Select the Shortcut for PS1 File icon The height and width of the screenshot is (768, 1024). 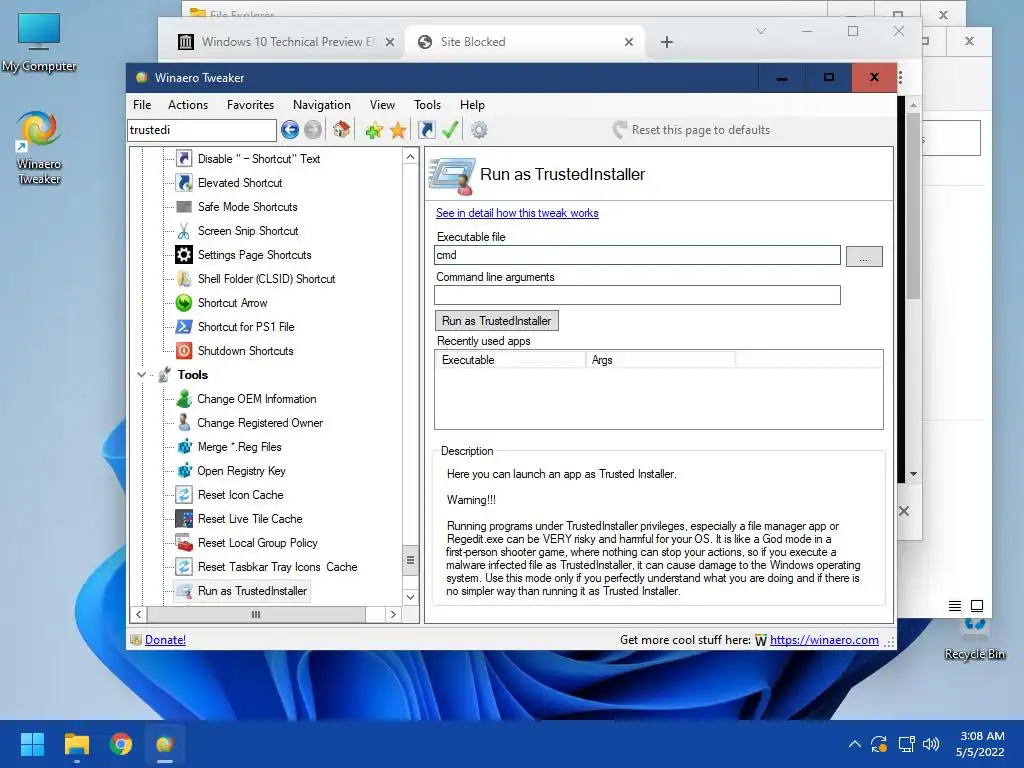pyautogui.click(x=184, y=327)
